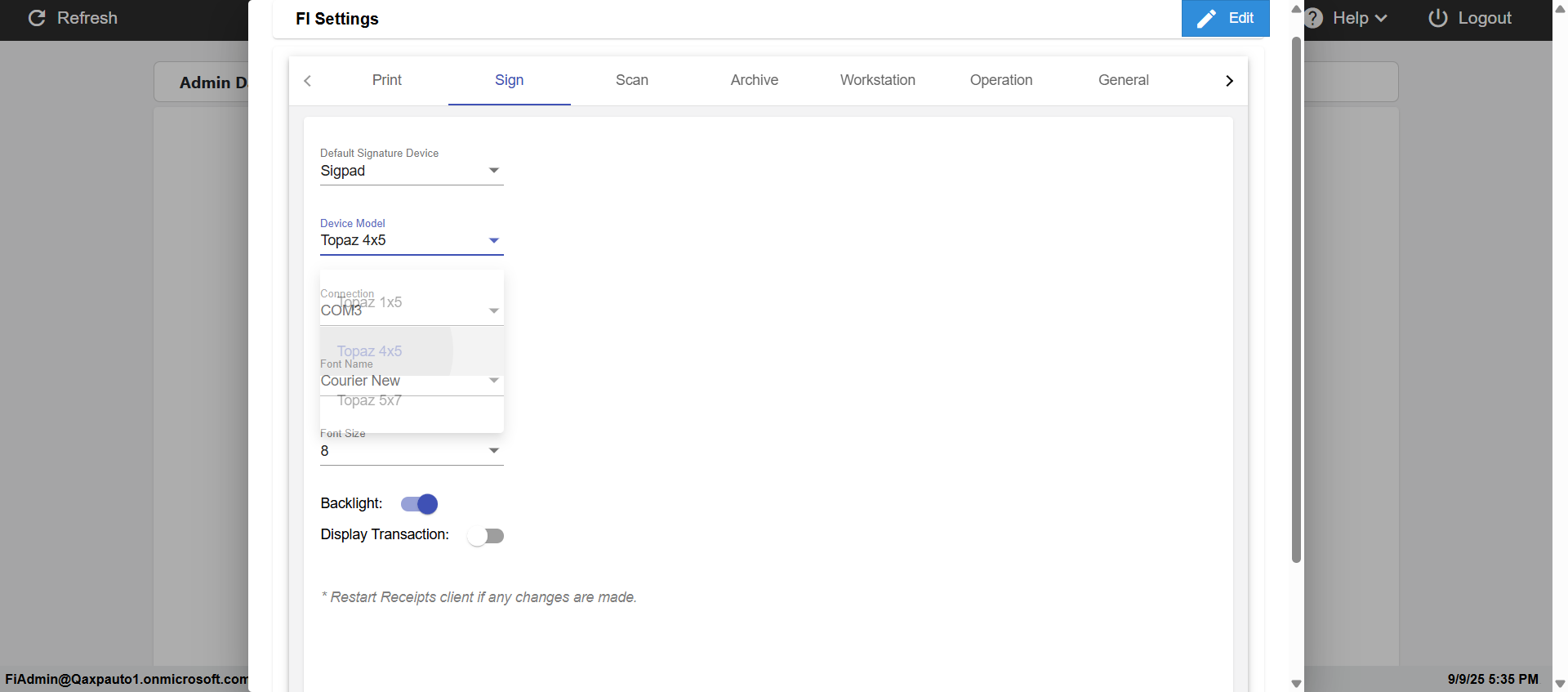Select the General tab
This screenshot has height=692, width=1568.
pyautogui.click(x=1124, y=80)
